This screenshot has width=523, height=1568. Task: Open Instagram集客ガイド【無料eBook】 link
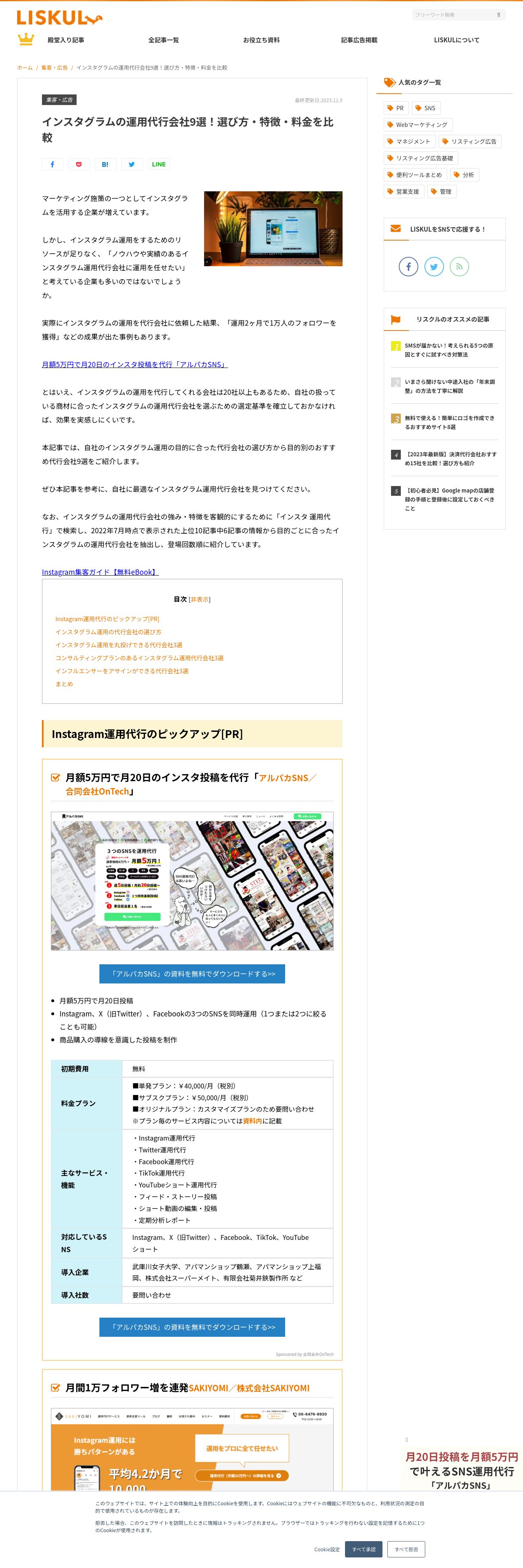pos(101,572)
